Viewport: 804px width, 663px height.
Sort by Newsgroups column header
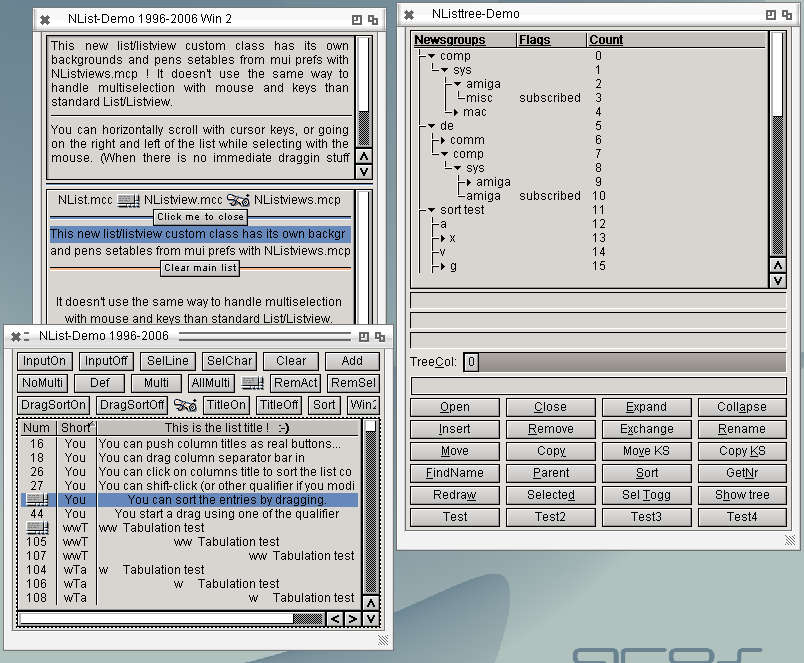[450, 40]
